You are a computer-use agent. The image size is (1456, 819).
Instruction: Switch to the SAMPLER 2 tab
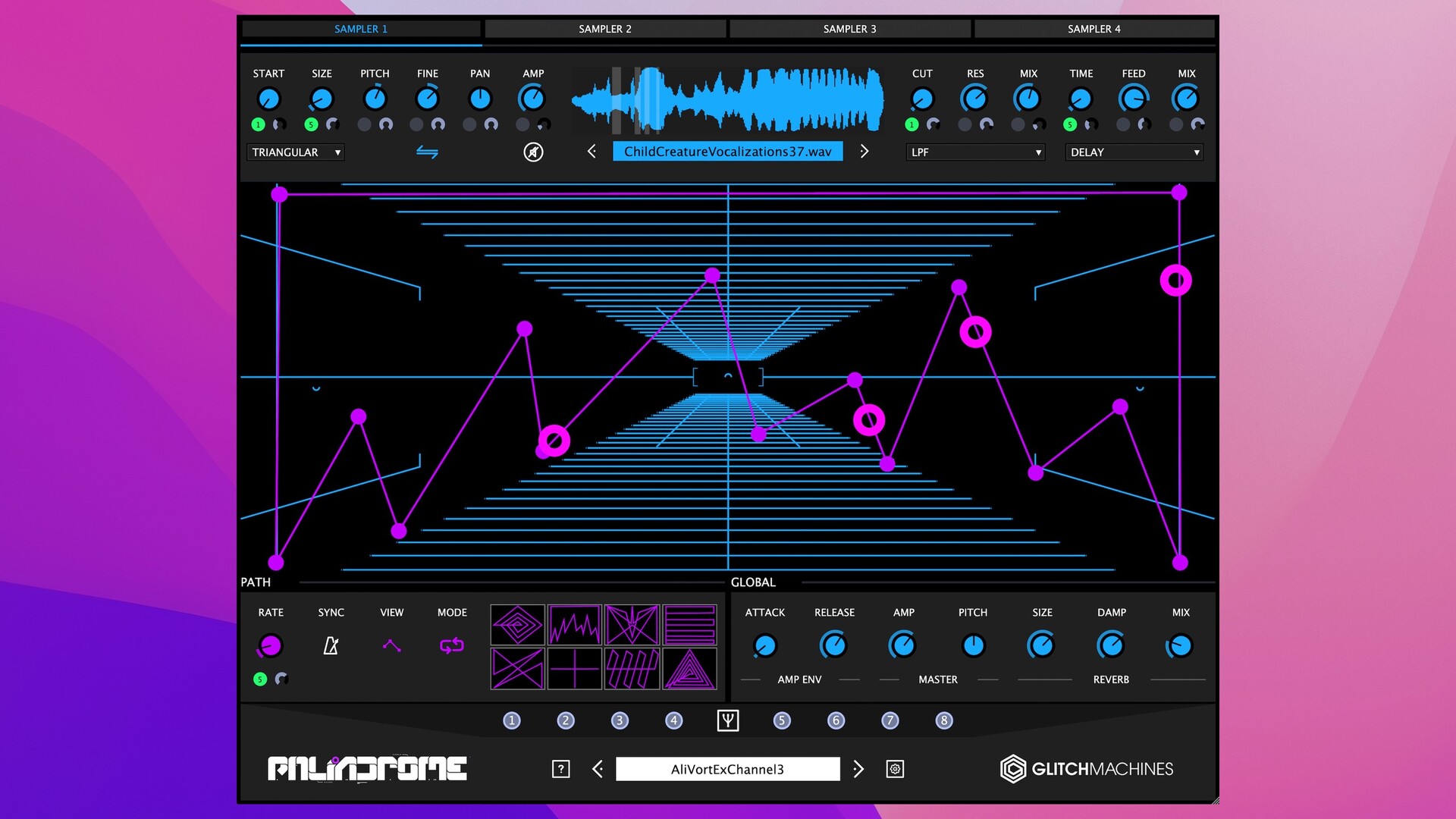[604, 28]
